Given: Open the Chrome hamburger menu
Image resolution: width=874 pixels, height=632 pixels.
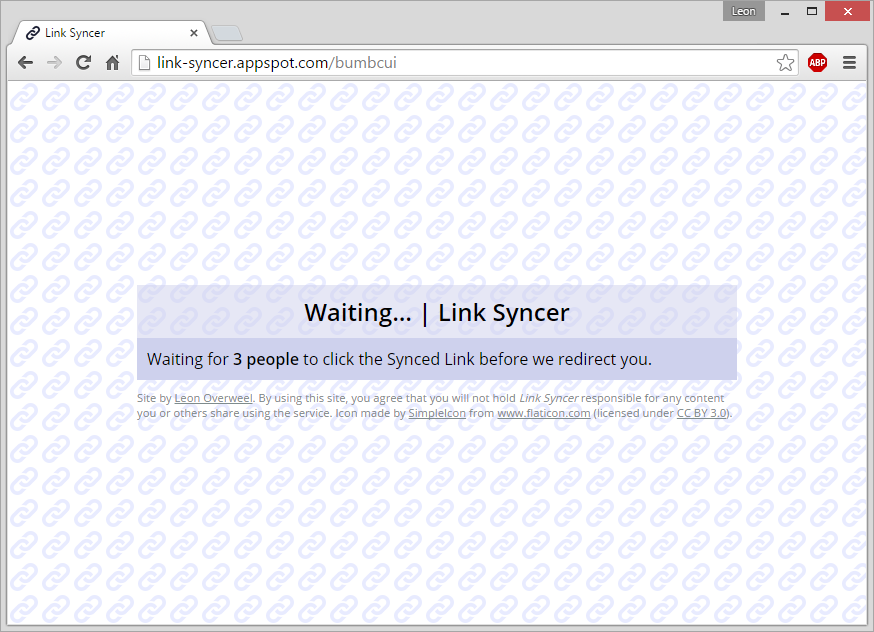Looking at the screenshot, I should 849,62.
